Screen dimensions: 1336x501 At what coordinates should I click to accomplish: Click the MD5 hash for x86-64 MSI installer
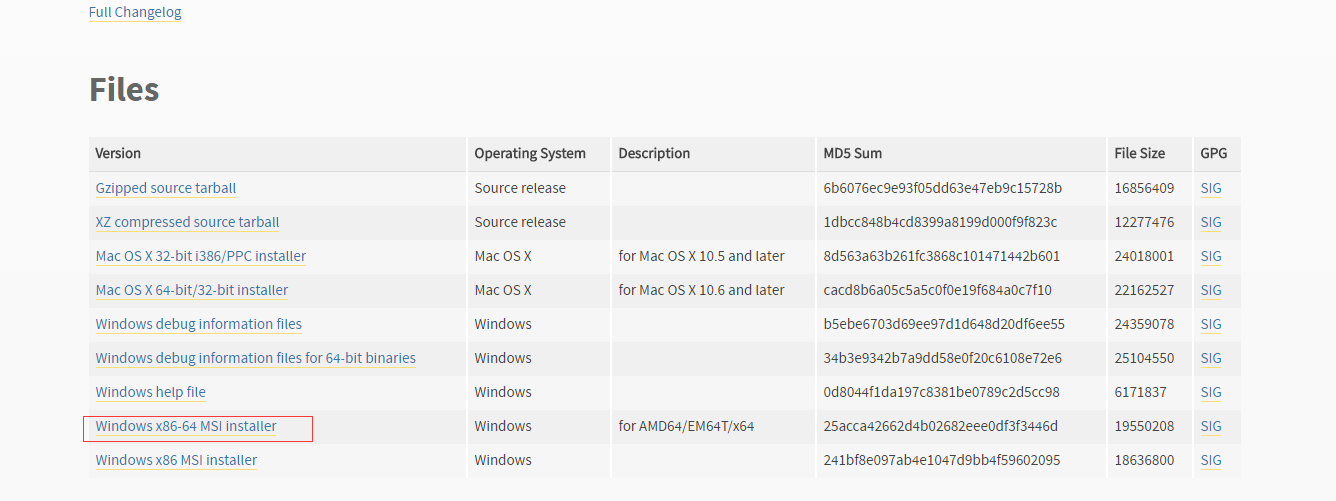coord(941,426)
